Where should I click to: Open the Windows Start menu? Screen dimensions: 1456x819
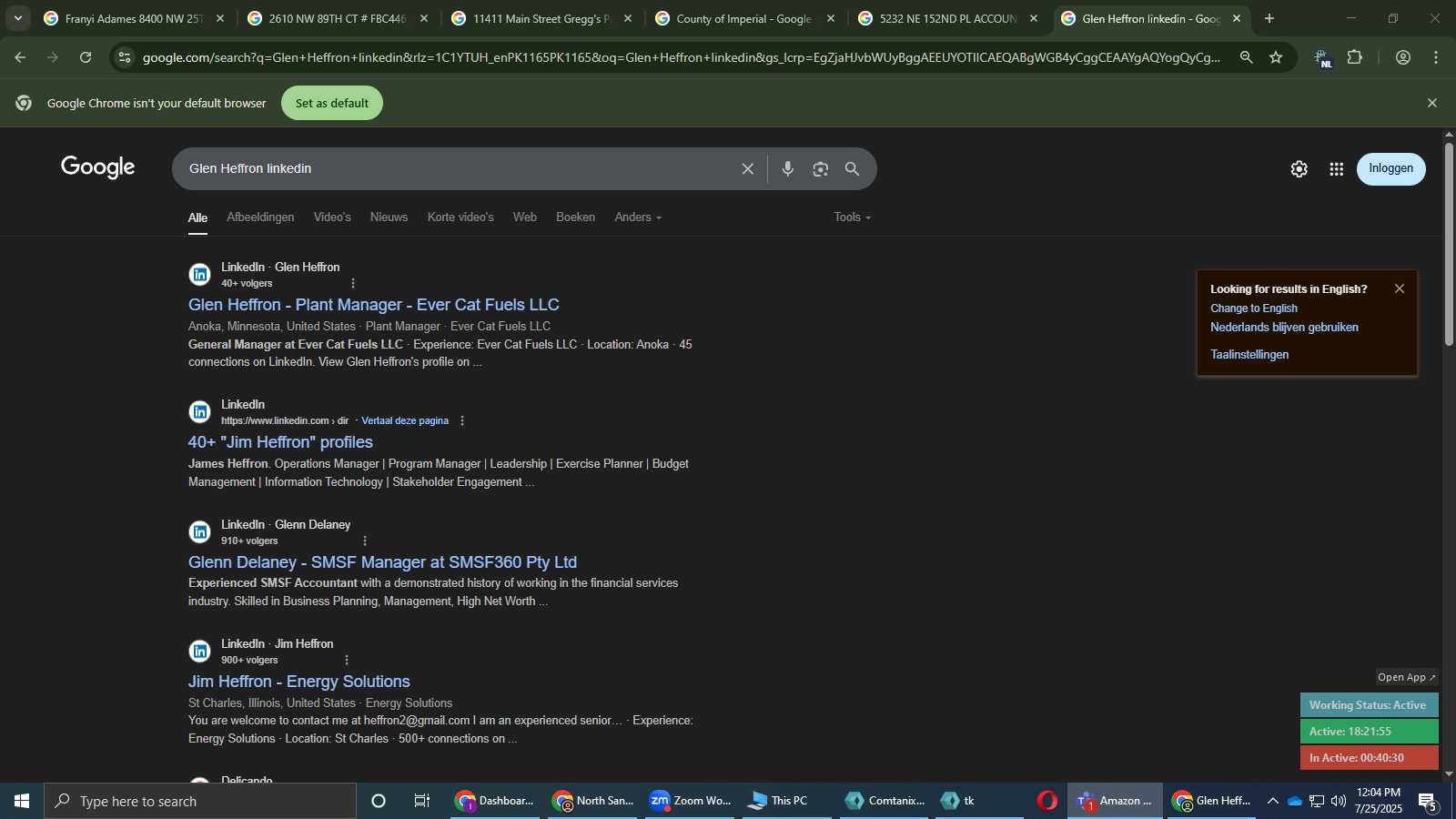(x=22, y=801)
